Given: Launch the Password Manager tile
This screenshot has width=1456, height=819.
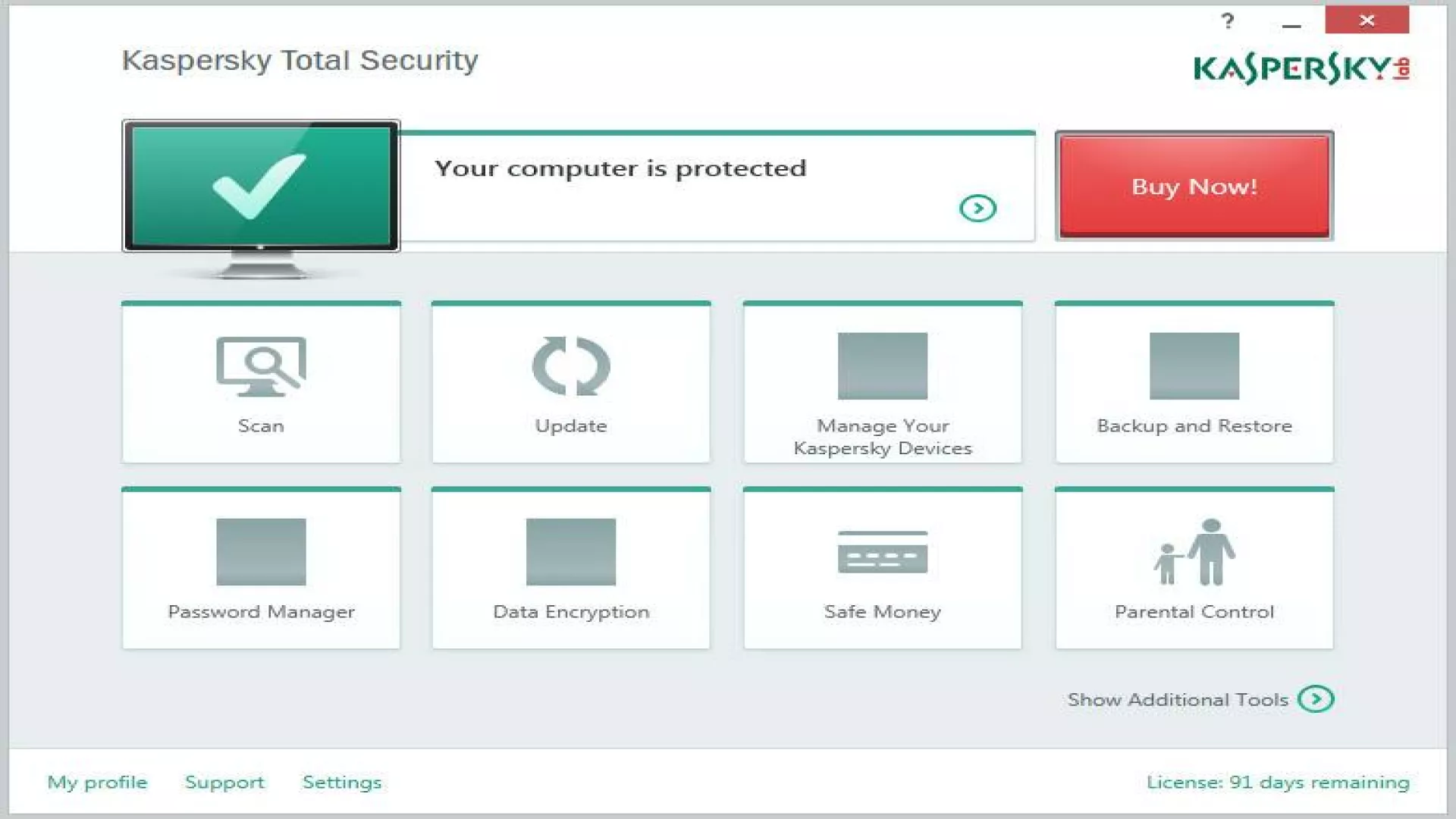Looking at the screenshot, I should tap(261, 569).
